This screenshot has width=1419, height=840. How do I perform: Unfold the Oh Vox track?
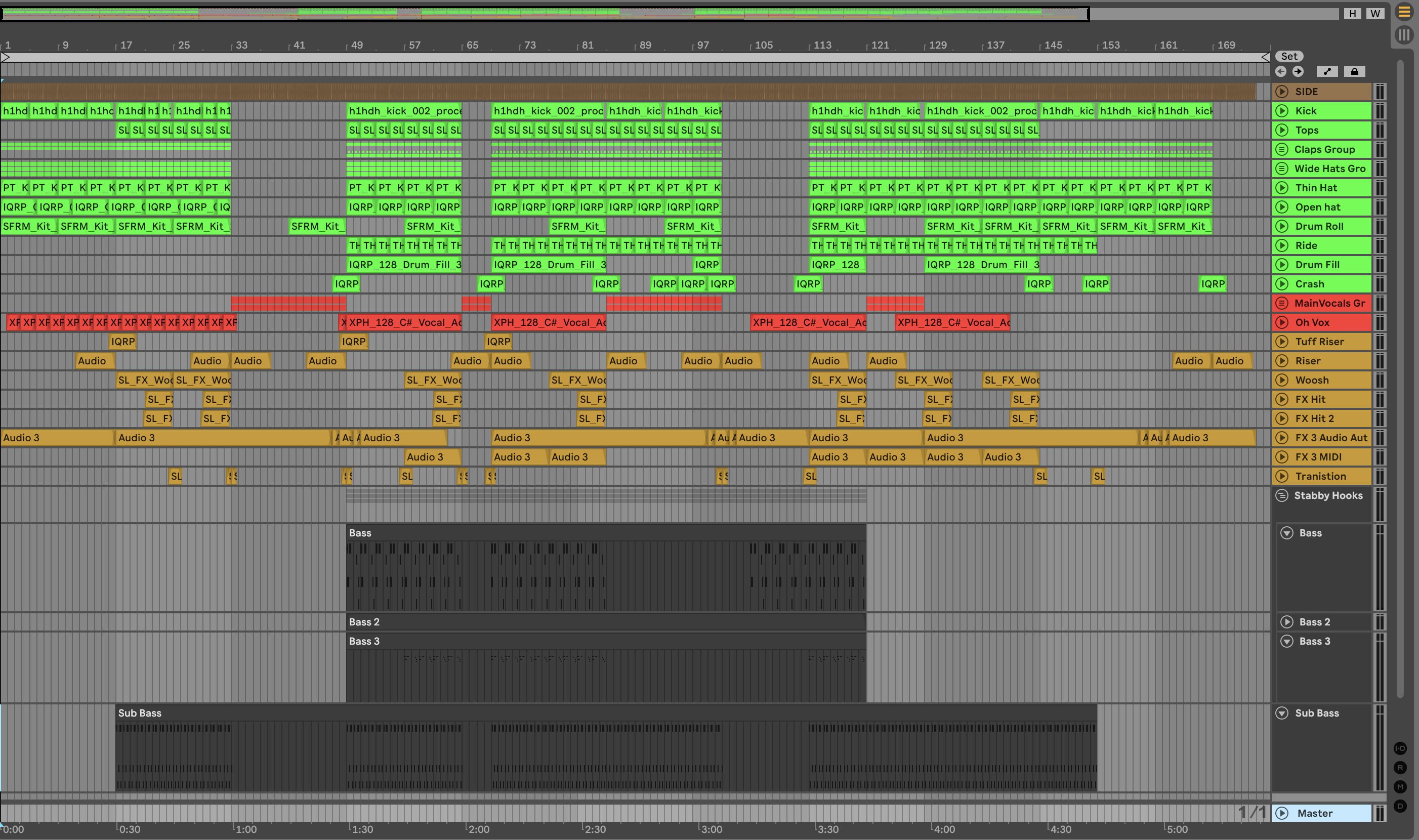[x=1282, y=323]
